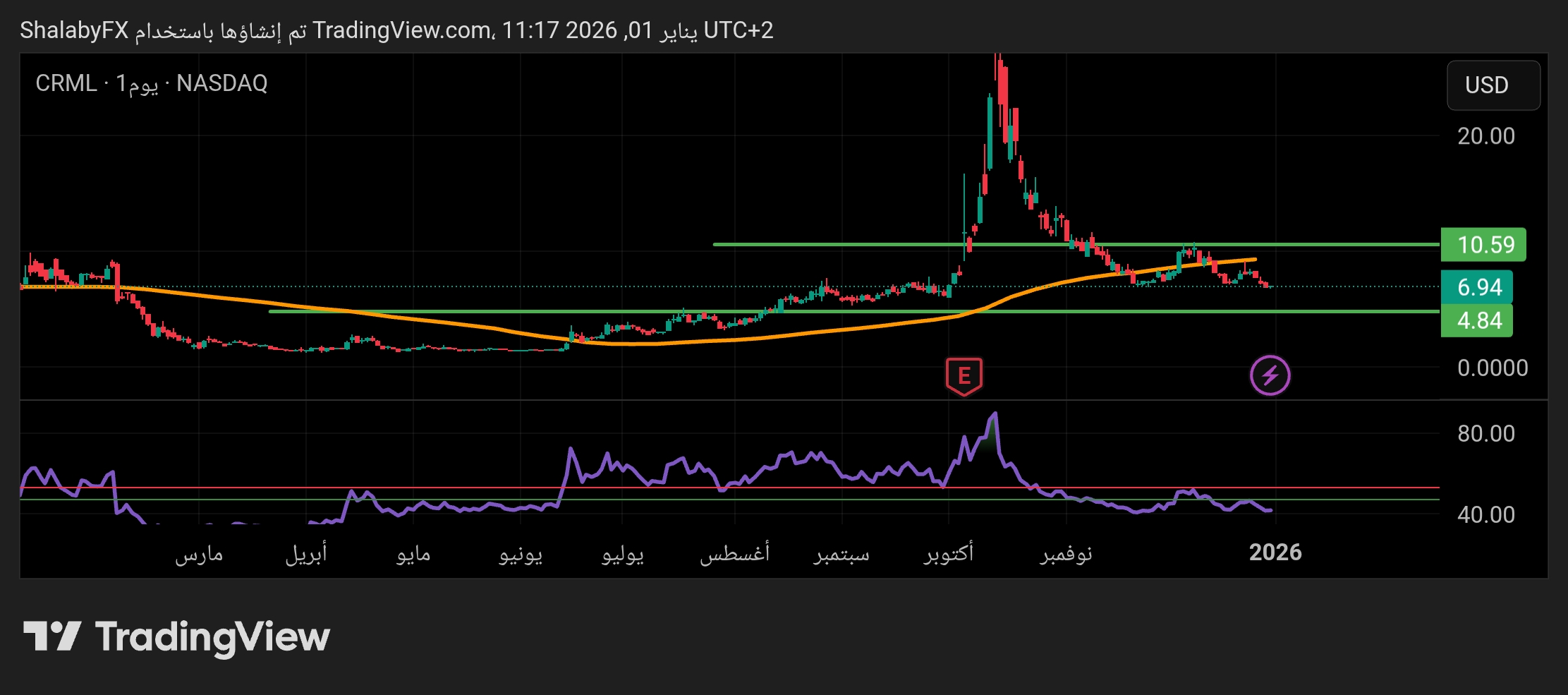Click the مارس month label on the time axis
1568x695 pixels.
coord(199,555)
